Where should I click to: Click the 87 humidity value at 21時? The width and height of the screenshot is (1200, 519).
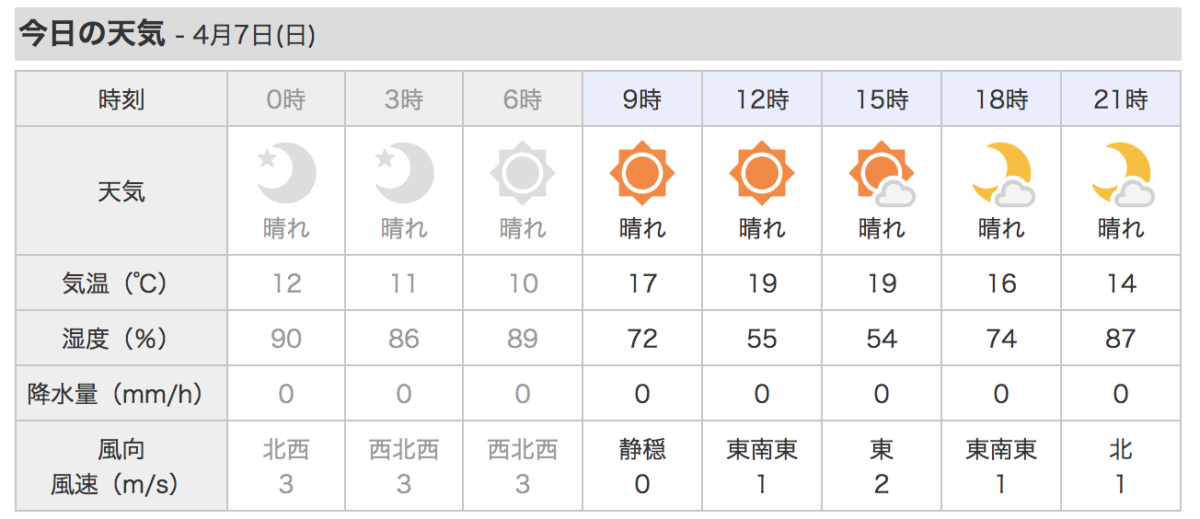tap(1121, 339)
